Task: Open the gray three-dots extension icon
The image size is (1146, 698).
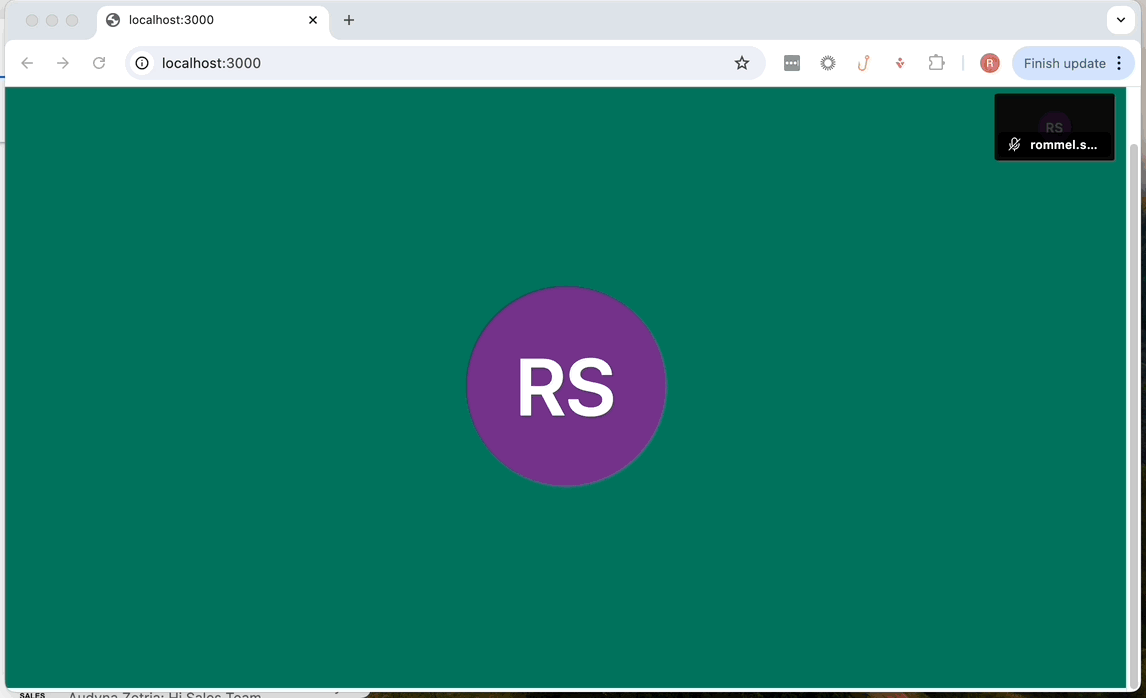Action: [x=792, y=63]
